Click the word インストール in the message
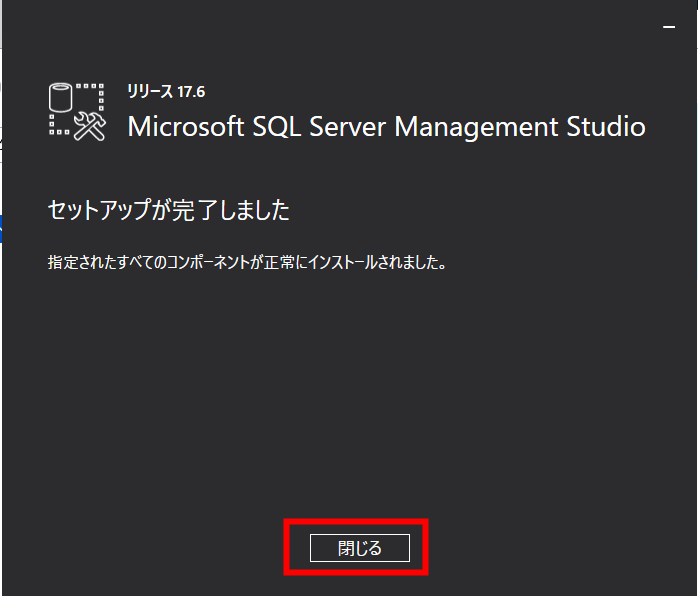 pos(342,262)
